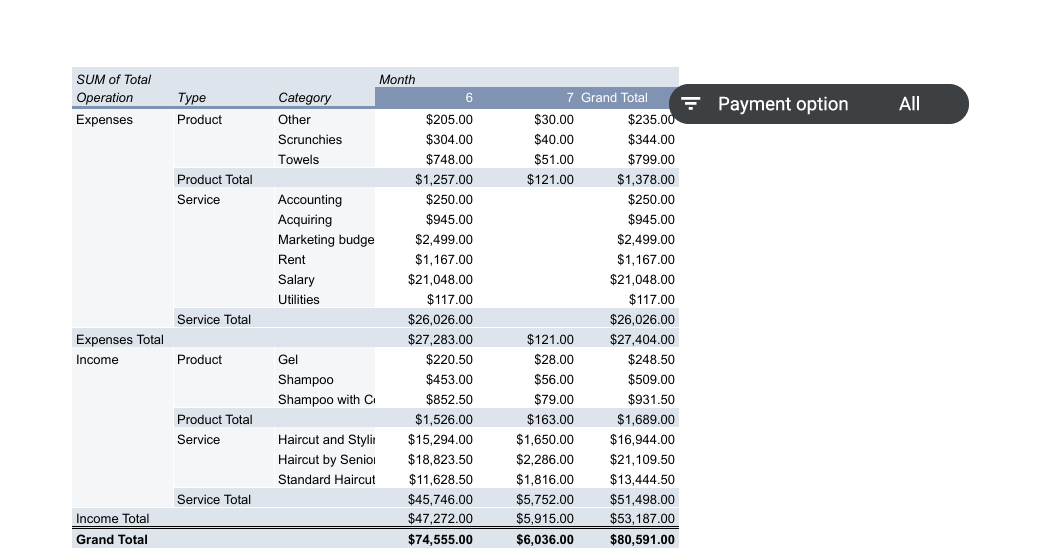Select month '7' column header
This screenshot has height=557, width=1052.
click(570, 97)
